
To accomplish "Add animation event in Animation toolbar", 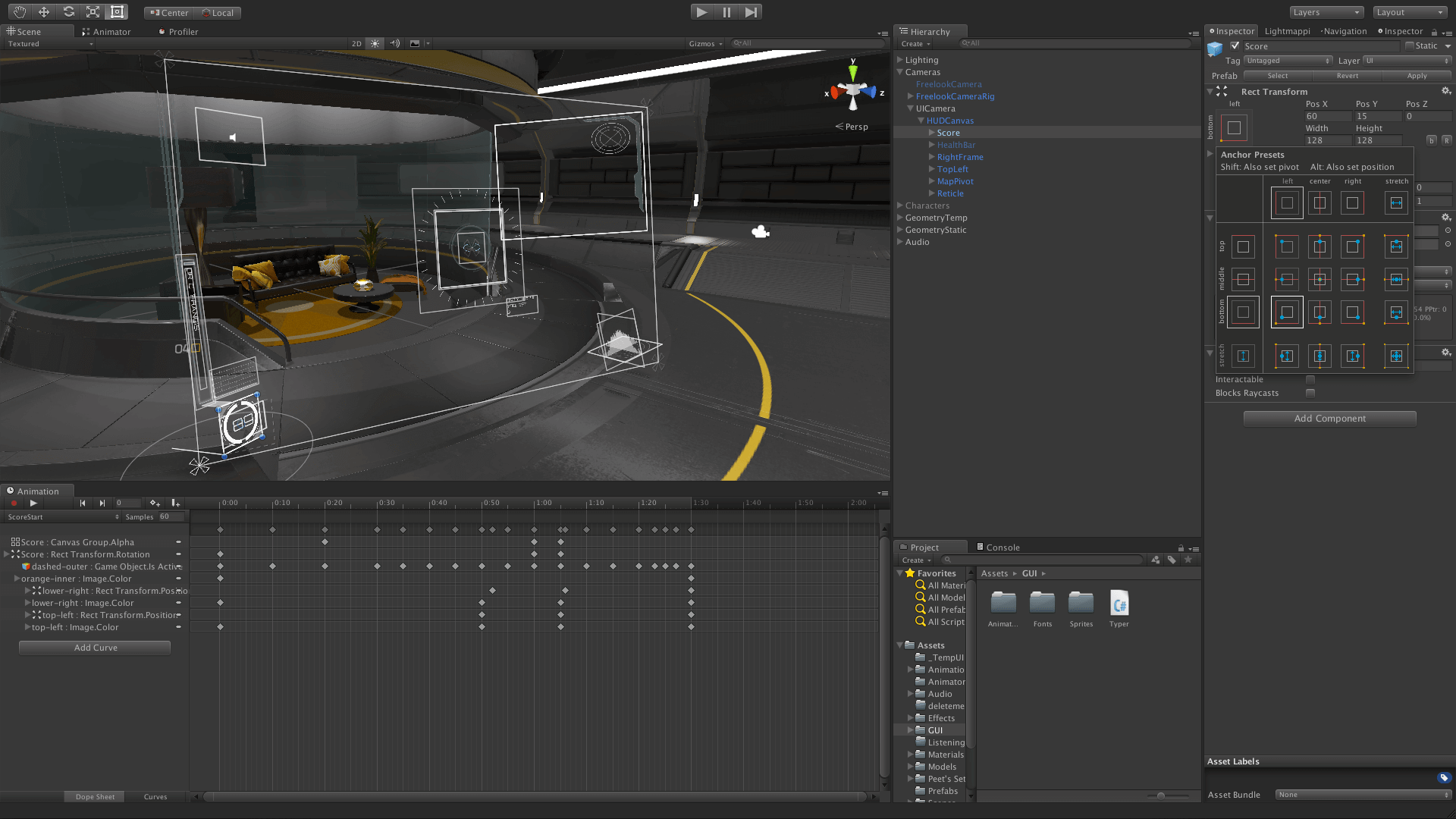I will point(175,503).
